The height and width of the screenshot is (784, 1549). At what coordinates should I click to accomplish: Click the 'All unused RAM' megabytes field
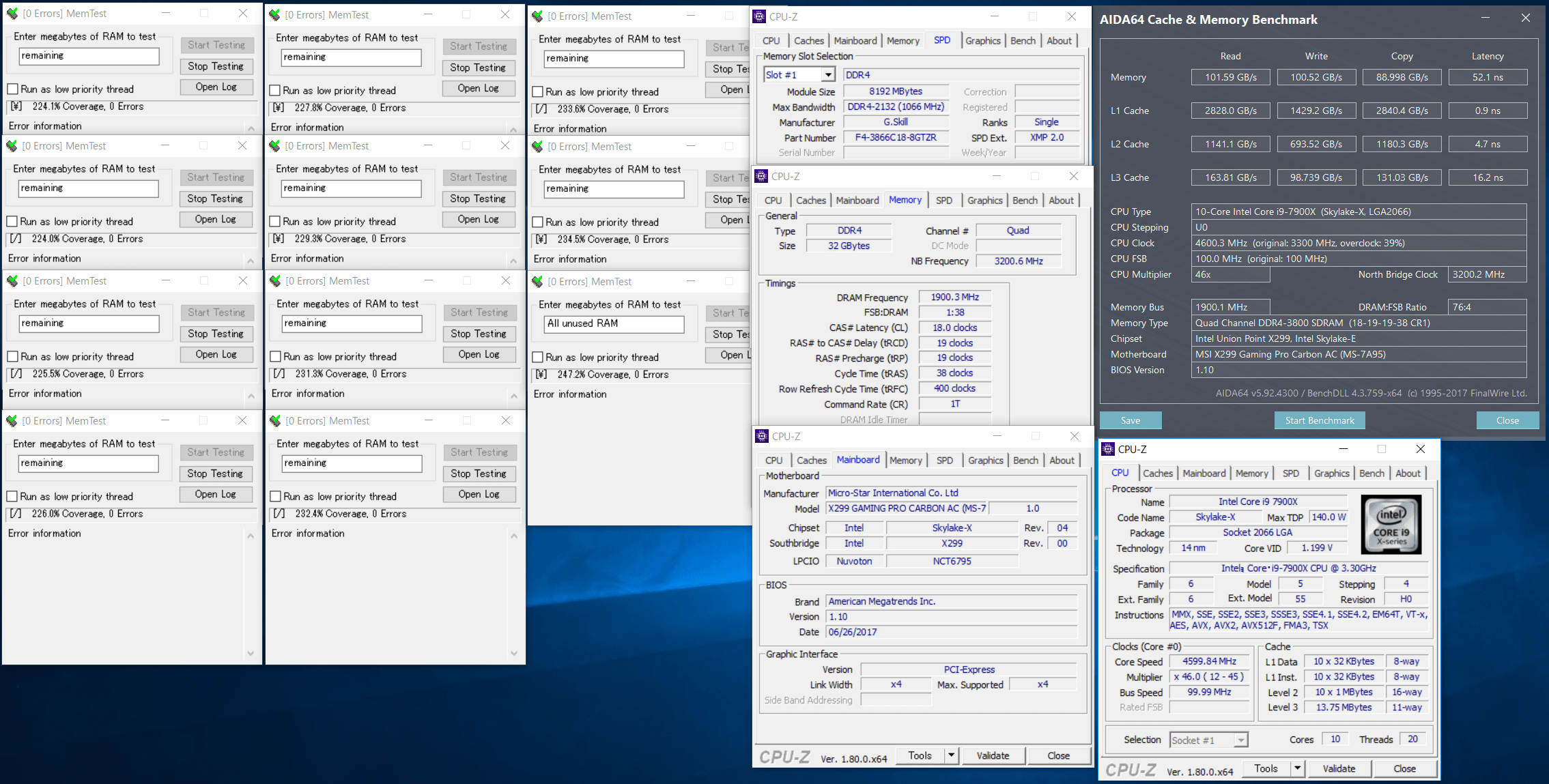[614, 324]
